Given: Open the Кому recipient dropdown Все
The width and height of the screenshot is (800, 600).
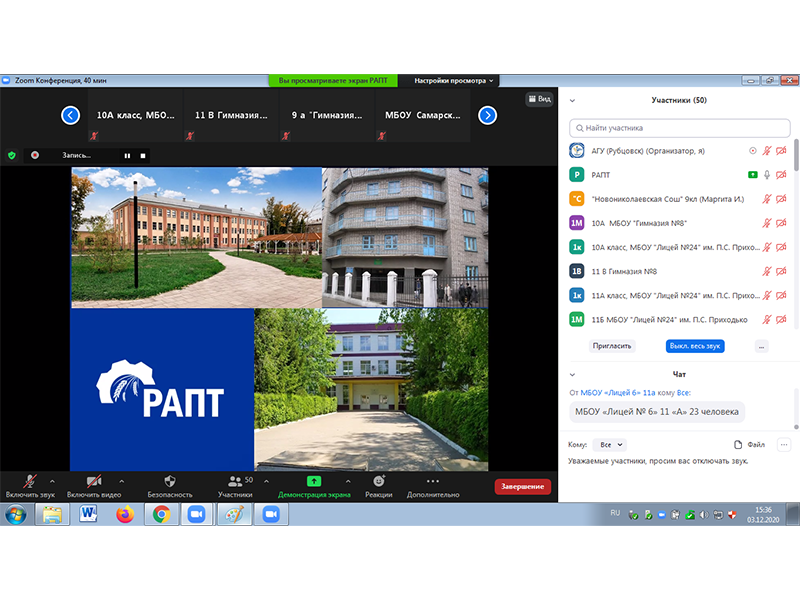Looking at the screenshot, I should (611, 445).
